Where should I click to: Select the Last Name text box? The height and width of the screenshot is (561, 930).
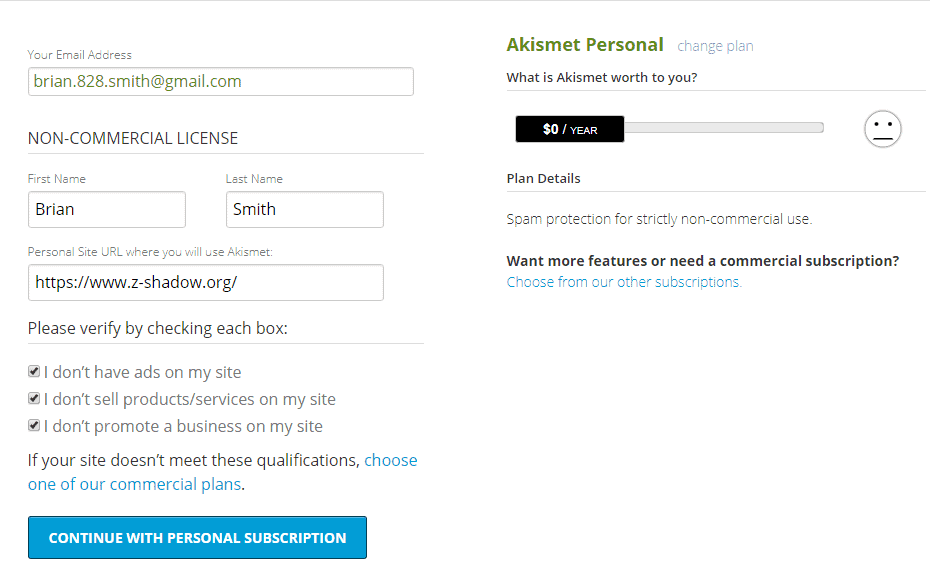click(x=305, y=210)
